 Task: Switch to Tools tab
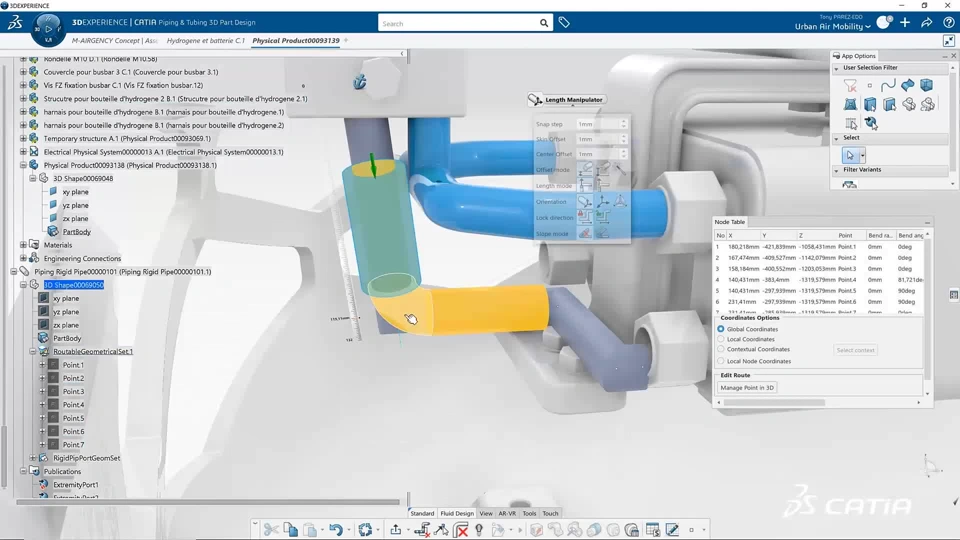[x=529, y=514]
